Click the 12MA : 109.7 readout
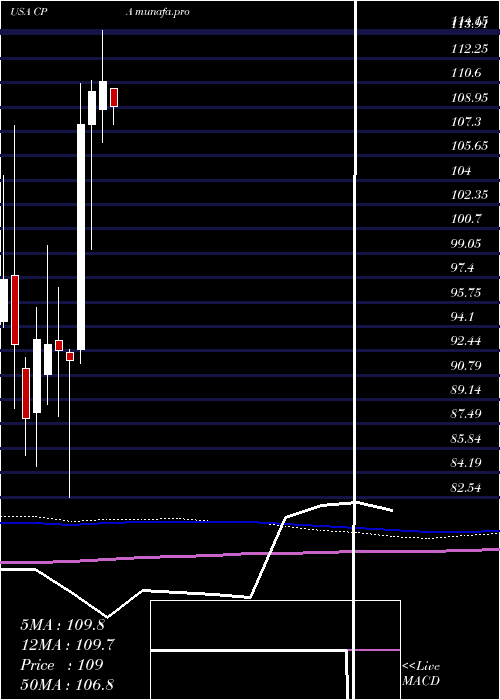This screenshot has height=700, width=500. pyautogui.click(x=67, y=645)
